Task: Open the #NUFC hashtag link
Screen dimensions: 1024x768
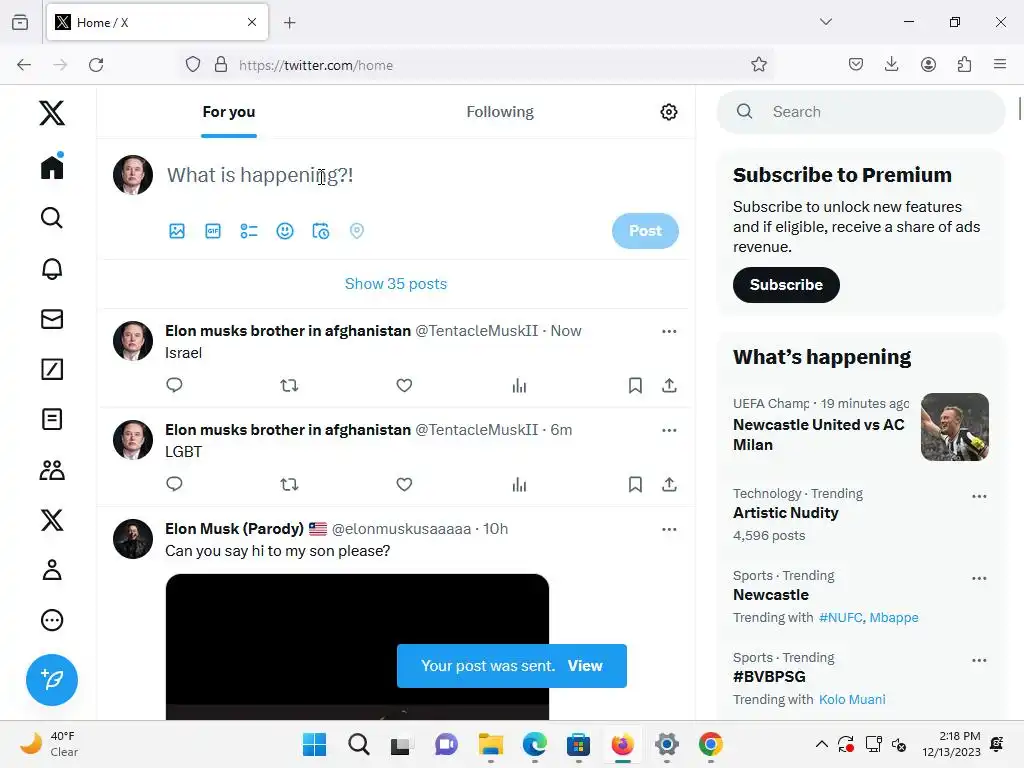Action: point(841,617)
